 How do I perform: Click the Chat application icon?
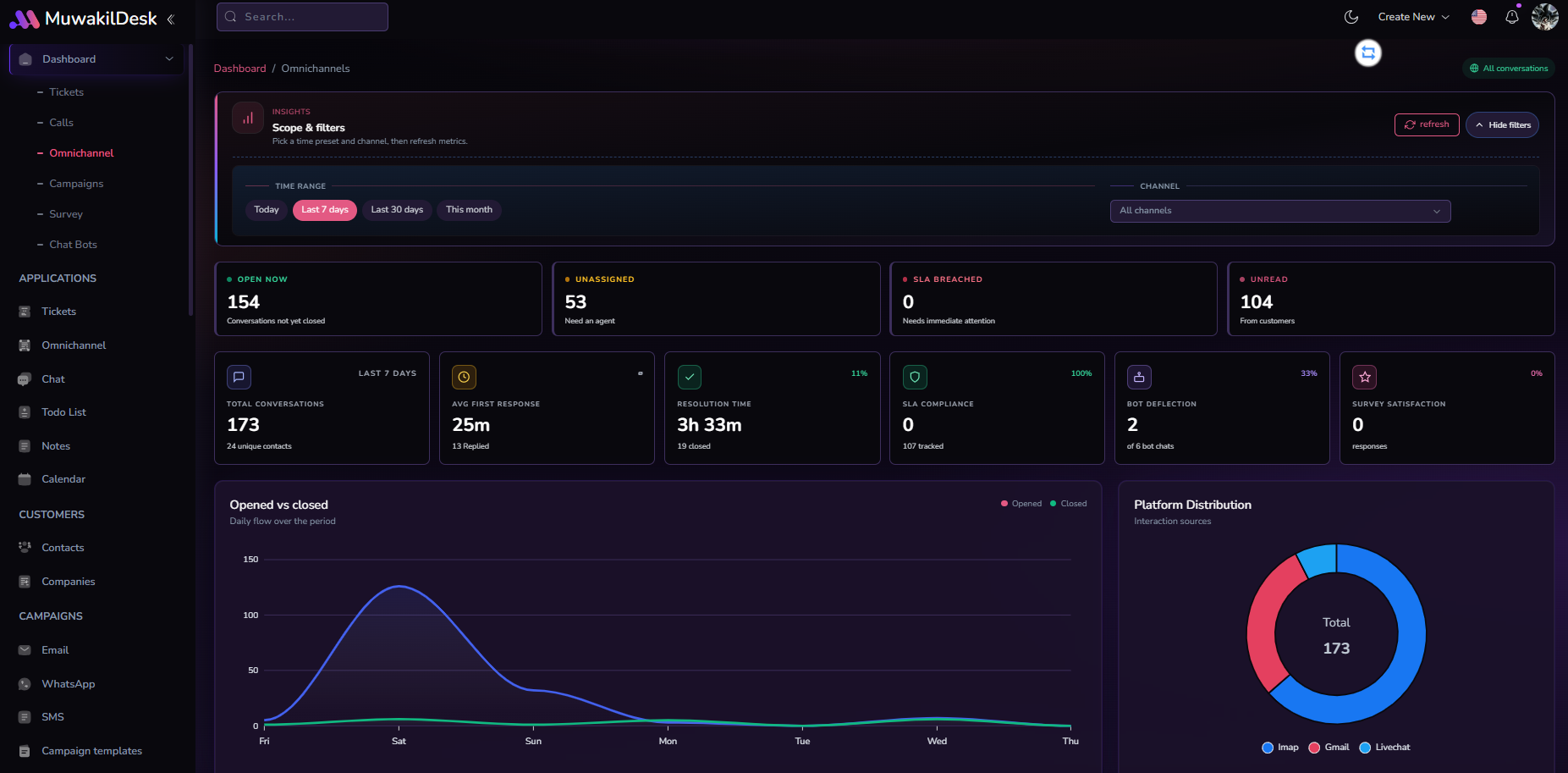tap(25, 379)
